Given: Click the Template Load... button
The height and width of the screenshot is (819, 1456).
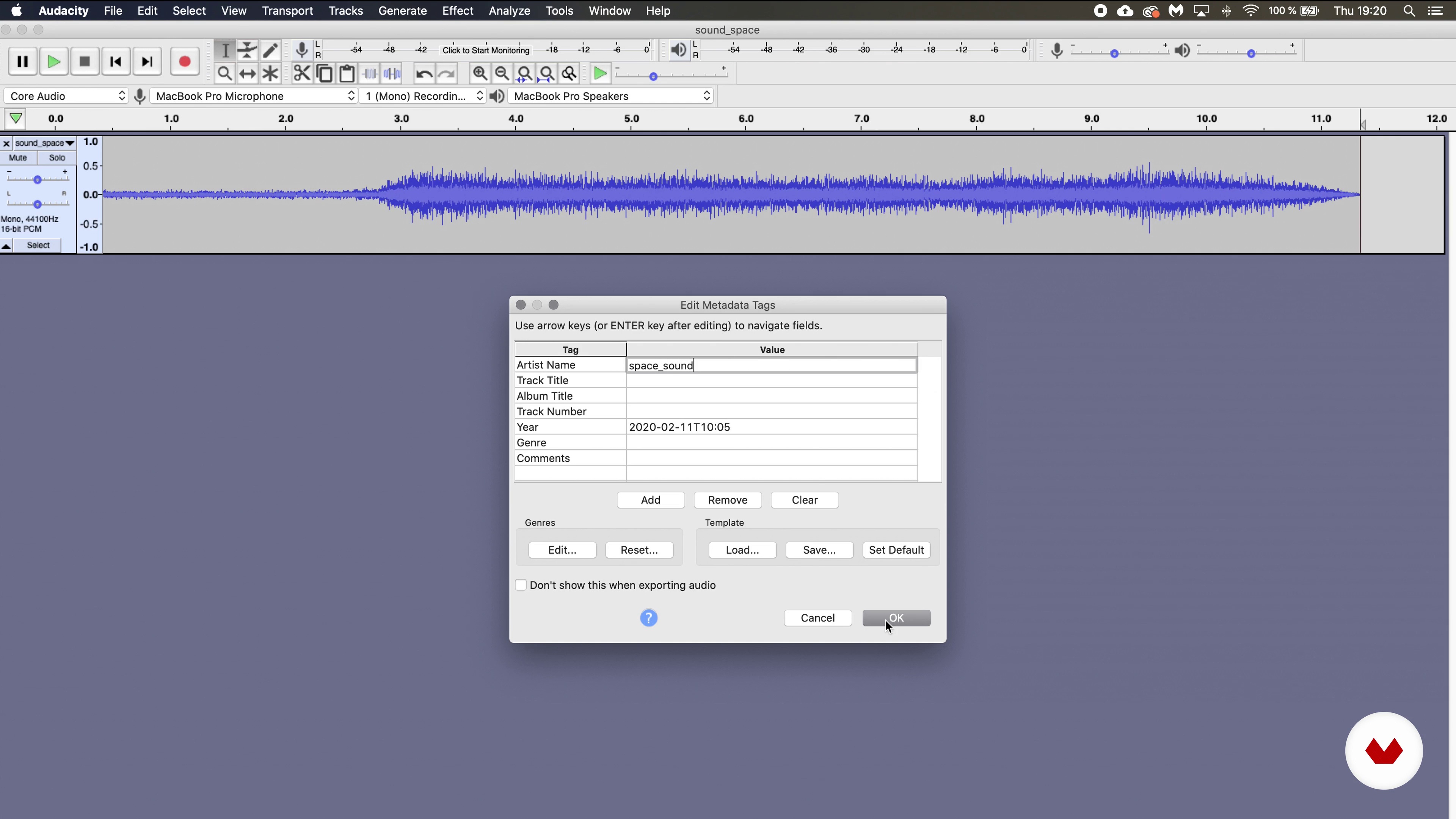Looking at the screenshot, I should [742, 550].
